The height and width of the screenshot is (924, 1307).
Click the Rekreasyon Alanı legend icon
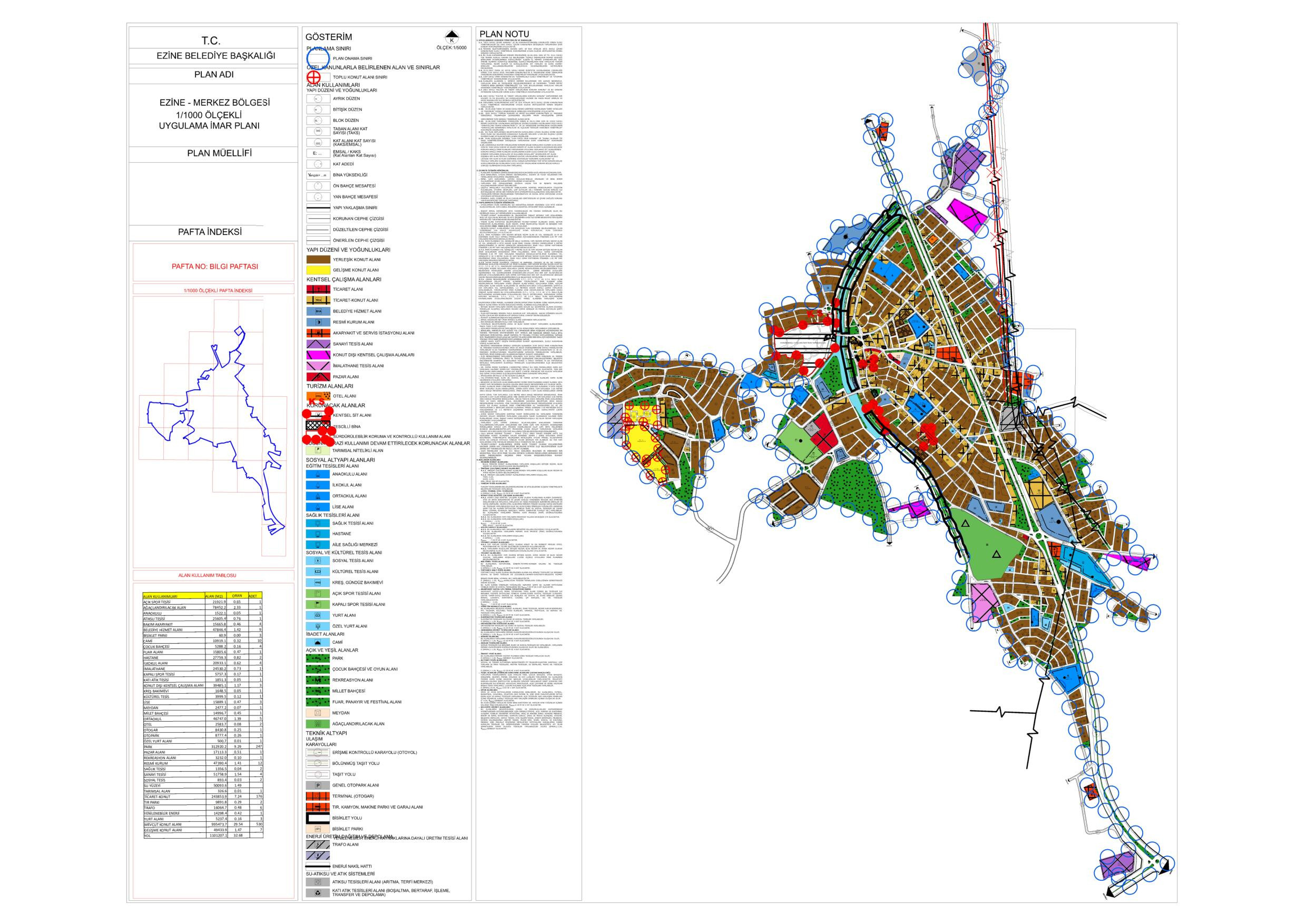pos(318,680)
